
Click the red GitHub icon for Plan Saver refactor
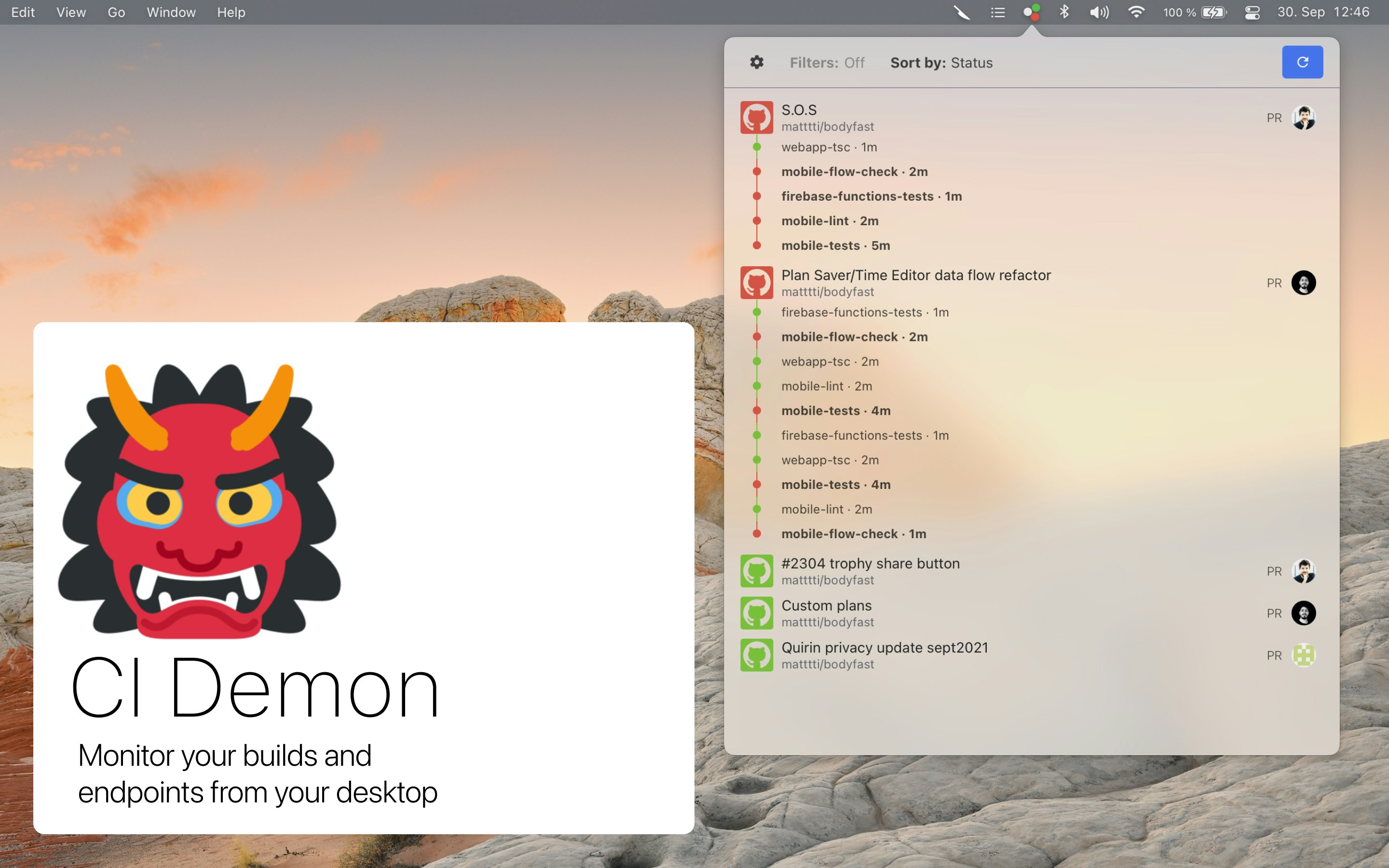click(x=757, y=282)
